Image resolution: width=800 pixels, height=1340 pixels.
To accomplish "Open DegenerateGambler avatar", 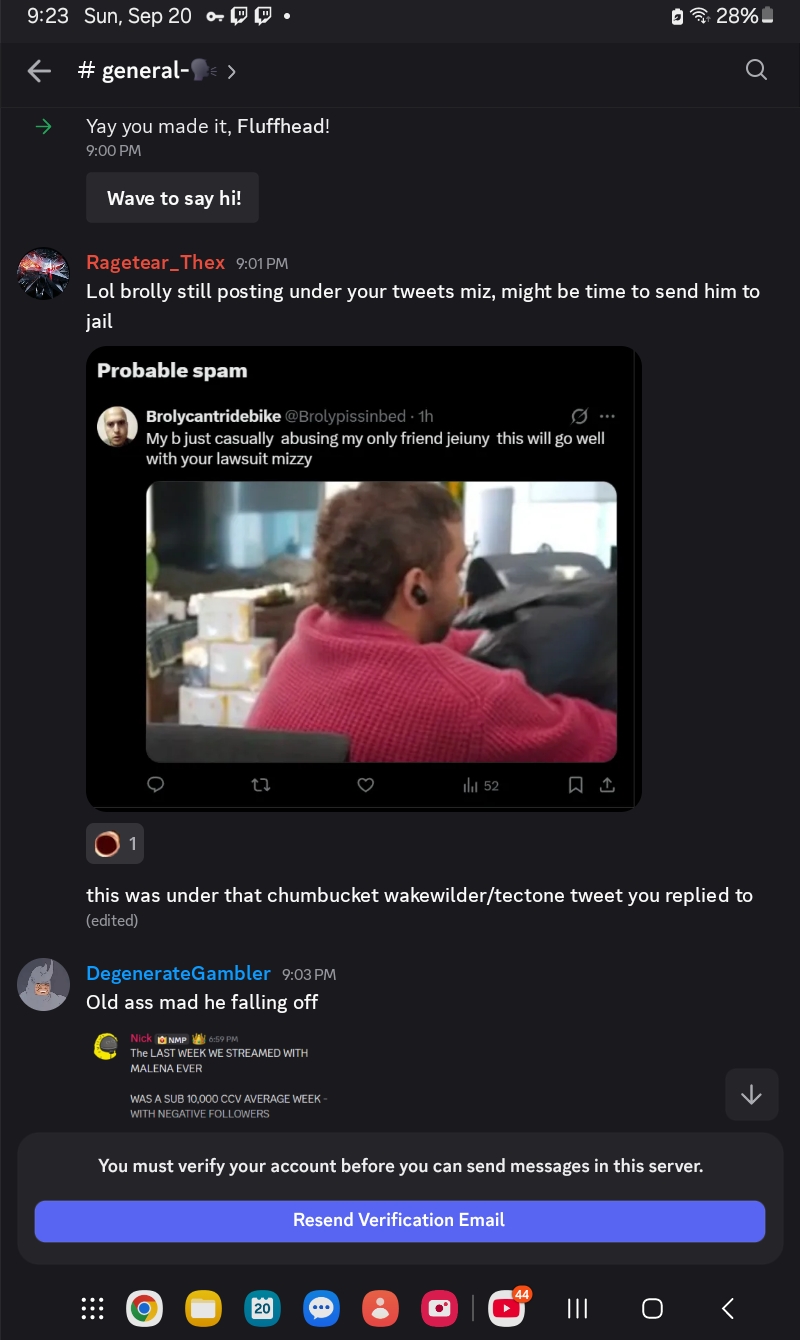I will 43,984.
